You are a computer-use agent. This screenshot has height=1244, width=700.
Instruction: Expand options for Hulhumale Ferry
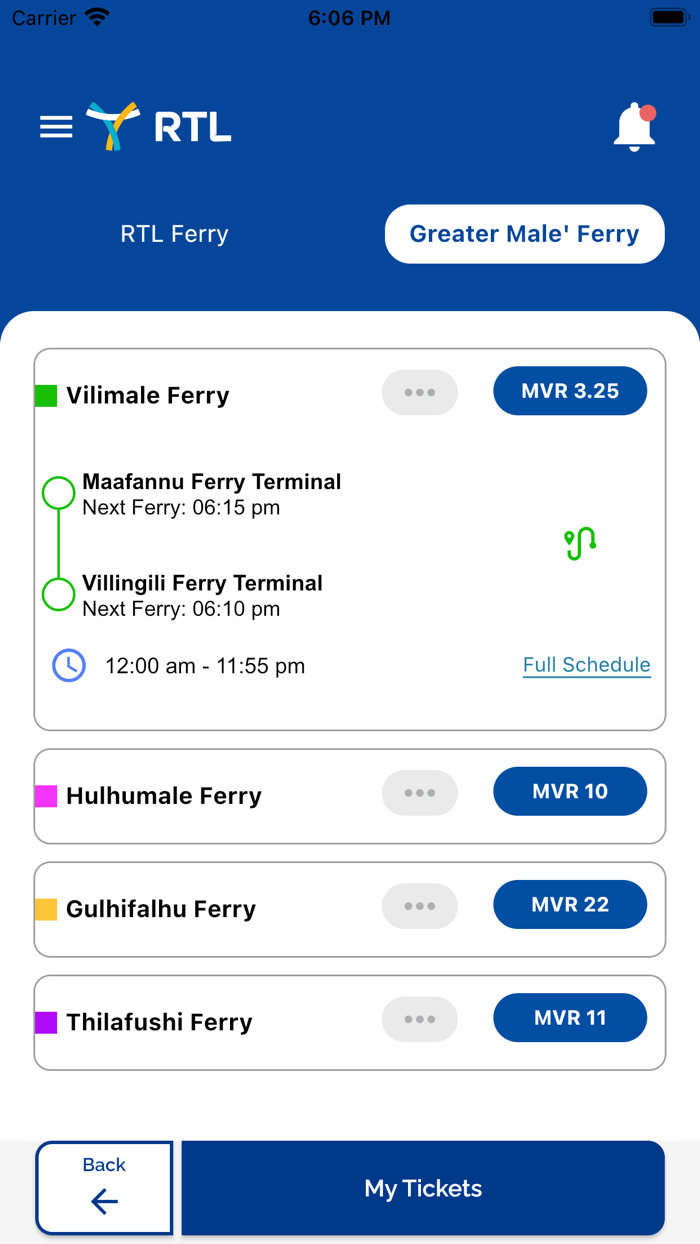419,792
